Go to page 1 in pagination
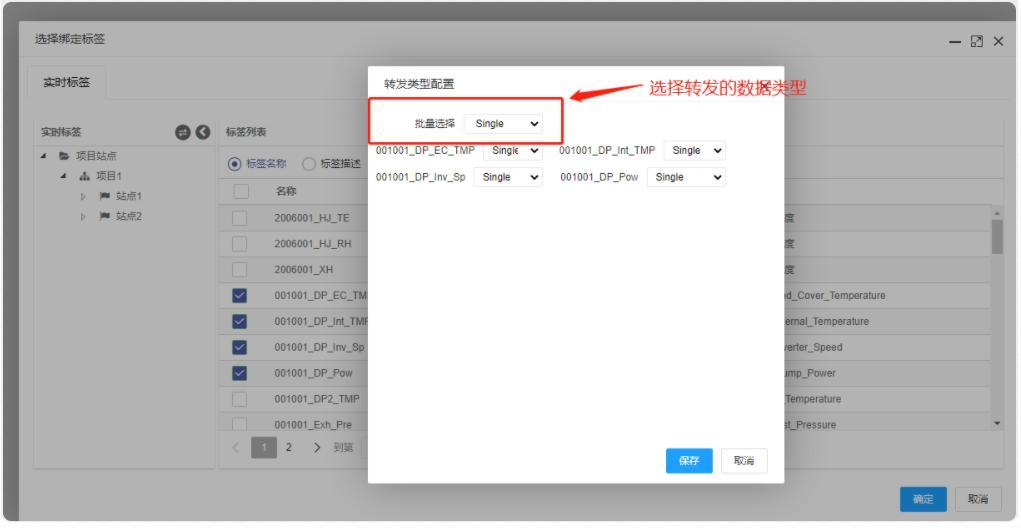Viewport: 1021px width, 528px height. 264,447
